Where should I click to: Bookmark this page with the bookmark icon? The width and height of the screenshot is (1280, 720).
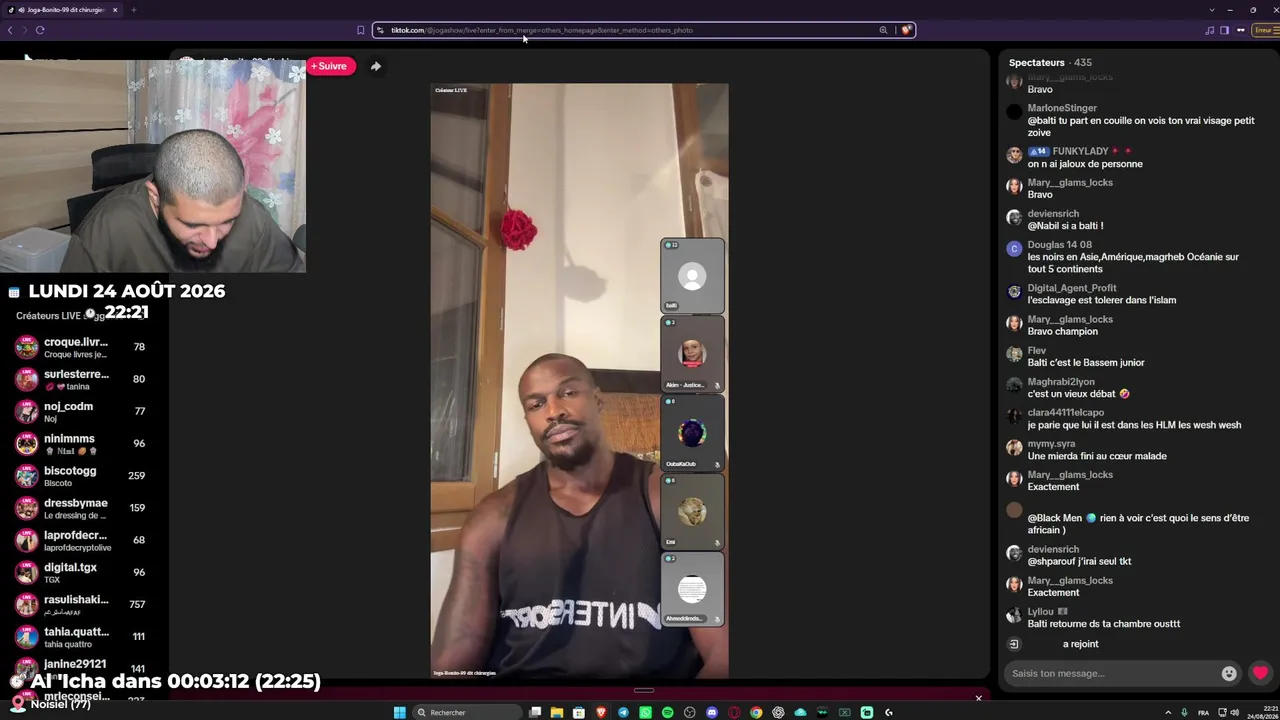pos(361,30)
